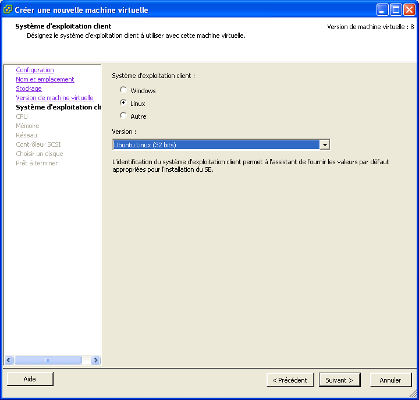The height and width of the screenshot is (400, 419).
Task: Click the Mémoire step text
Action: (27, 126)
